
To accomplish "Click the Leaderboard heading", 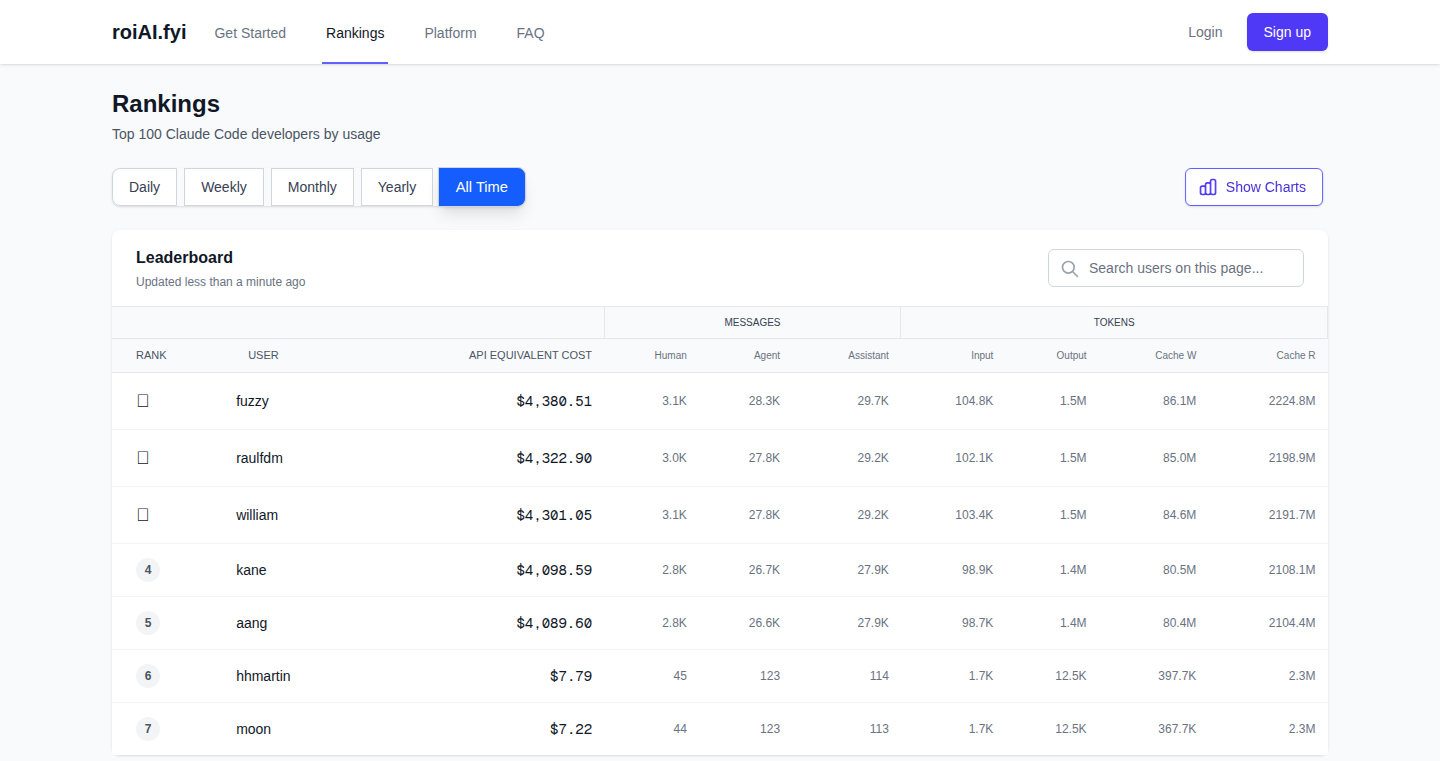I will [184, 257].
